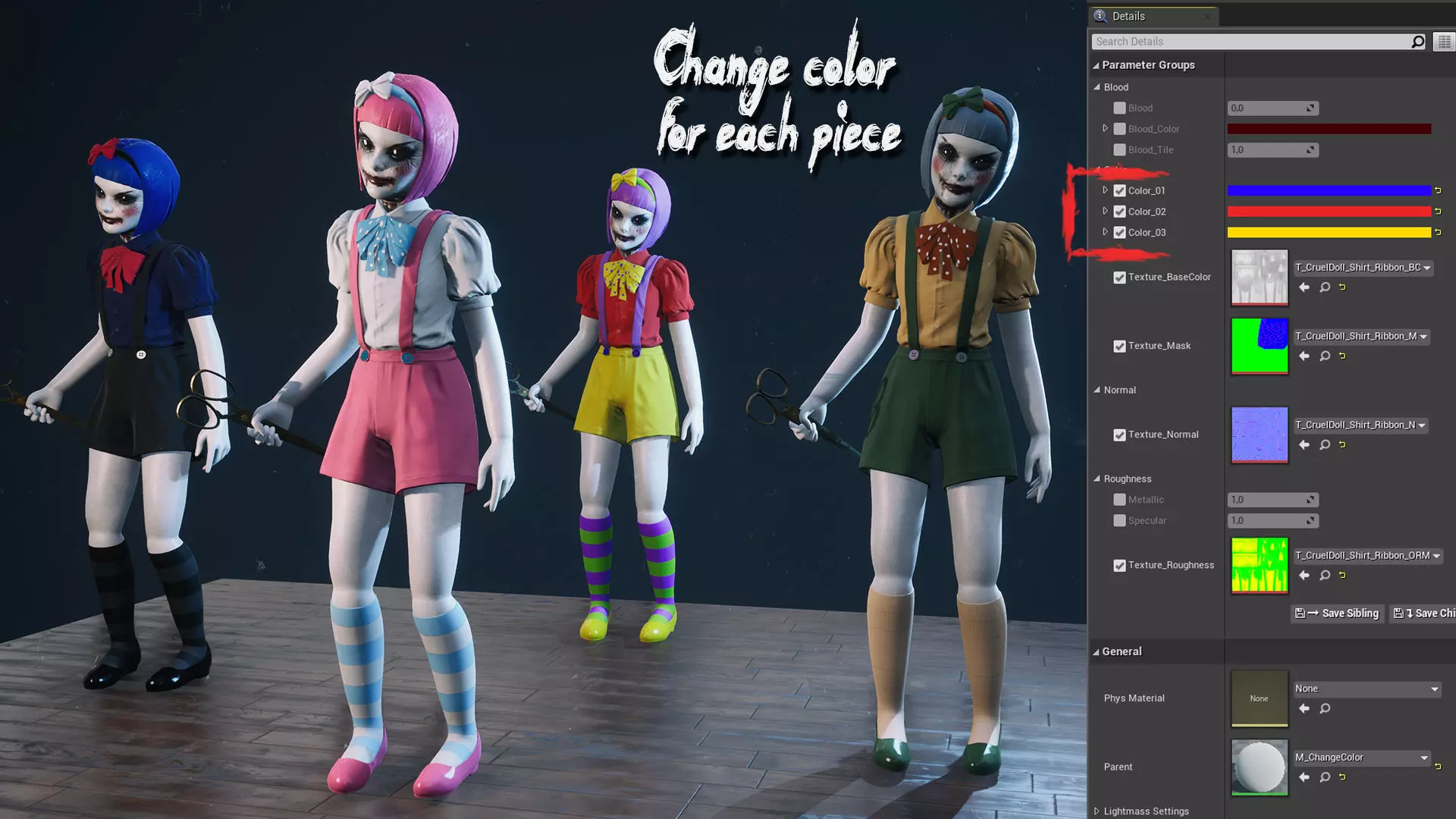Screen dimensions: 1456x819
Task: Click the Save Sibling button
Action: [1338, 613]
